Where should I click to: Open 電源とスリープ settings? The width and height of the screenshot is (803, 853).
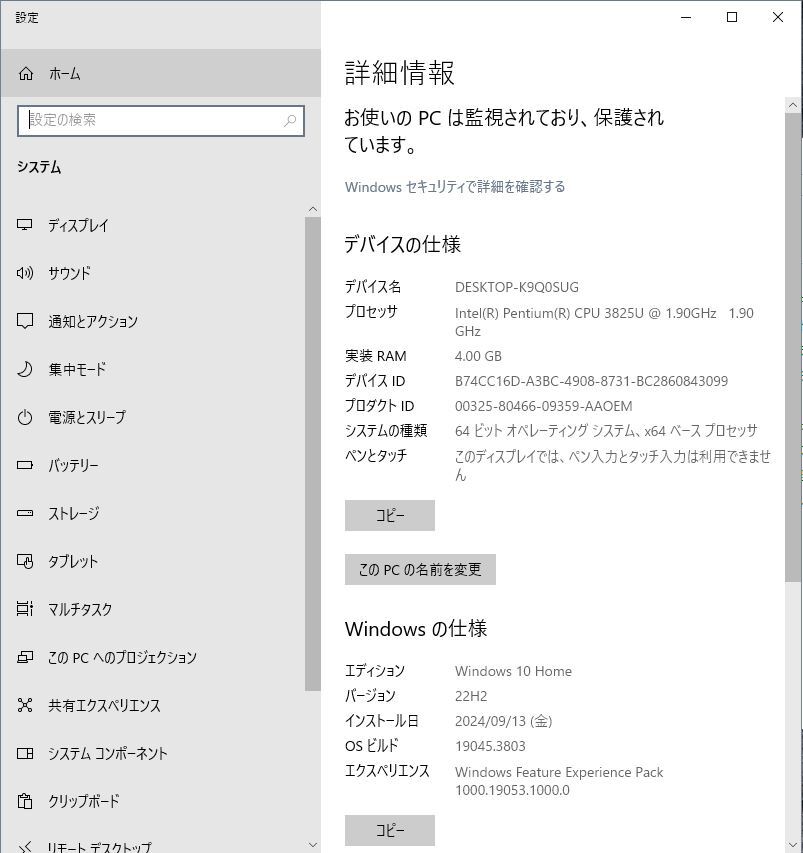(152, 417)
